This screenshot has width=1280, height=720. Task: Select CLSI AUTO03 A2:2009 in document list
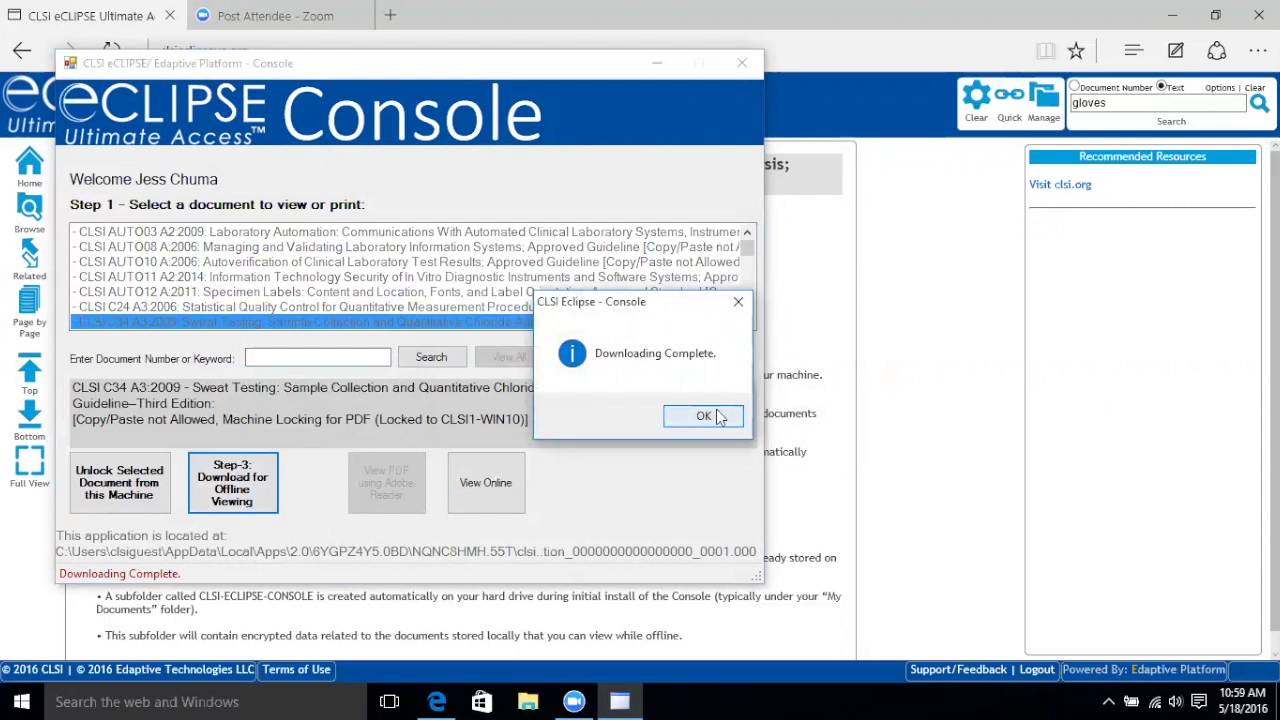pyautogui.click(x=406, y=232)
